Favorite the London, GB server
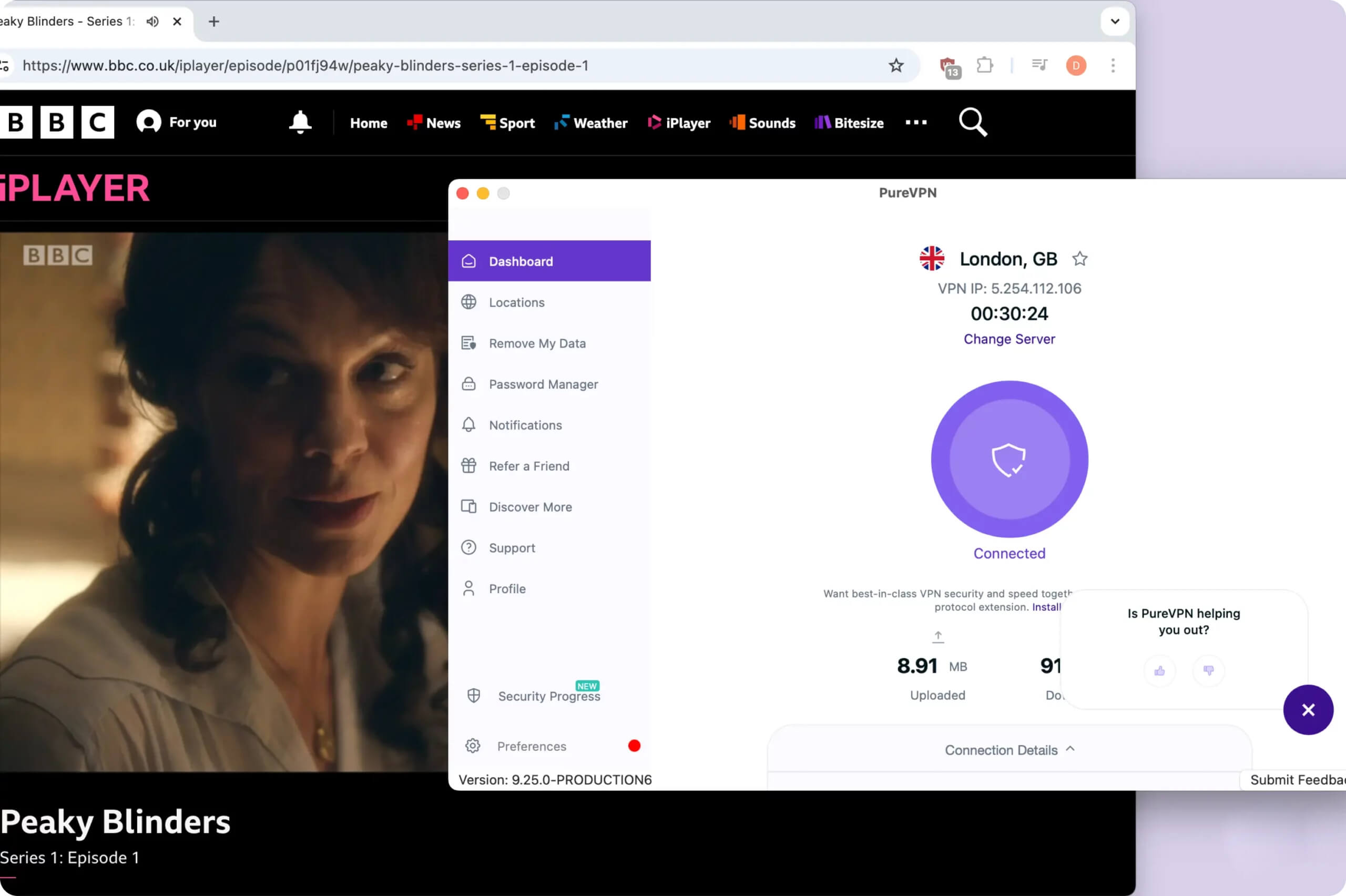1346x896 pixels. tap(1079, 258)
